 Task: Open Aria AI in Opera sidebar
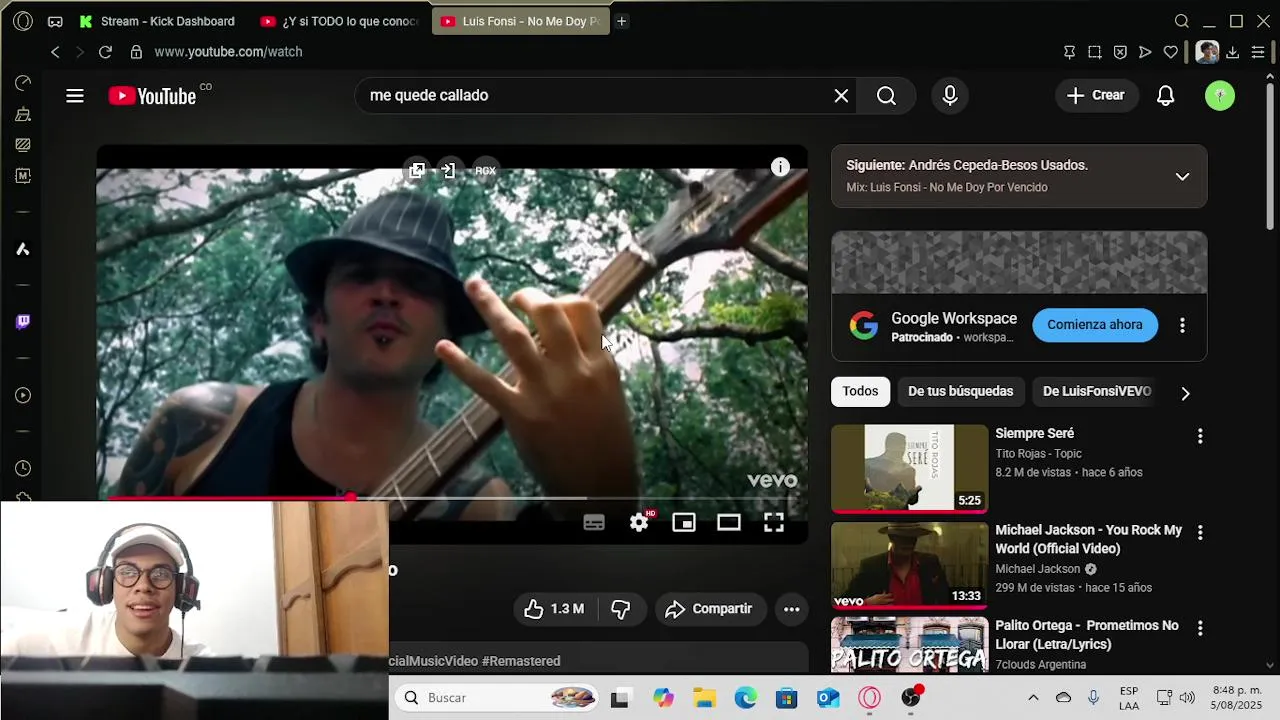(x=23, y=249)
